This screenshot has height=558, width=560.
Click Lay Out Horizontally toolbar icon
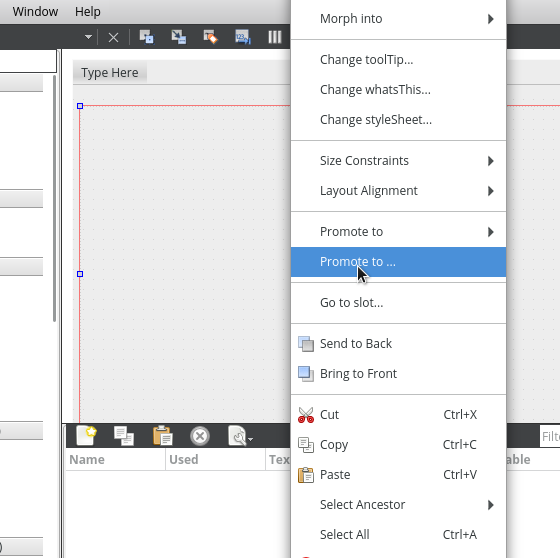click(x=275, y=37)
